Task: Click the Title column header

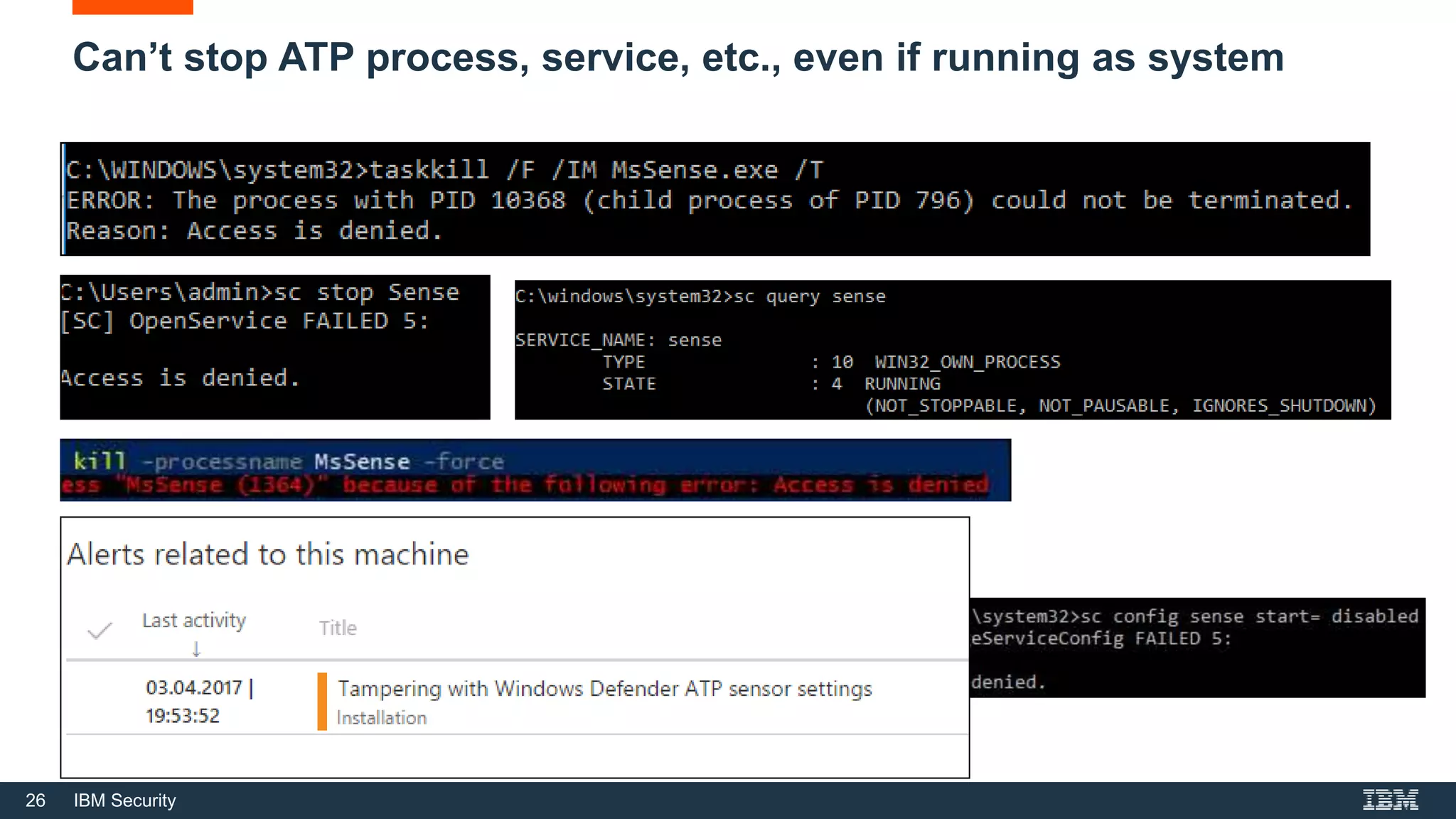Action: 338,628
